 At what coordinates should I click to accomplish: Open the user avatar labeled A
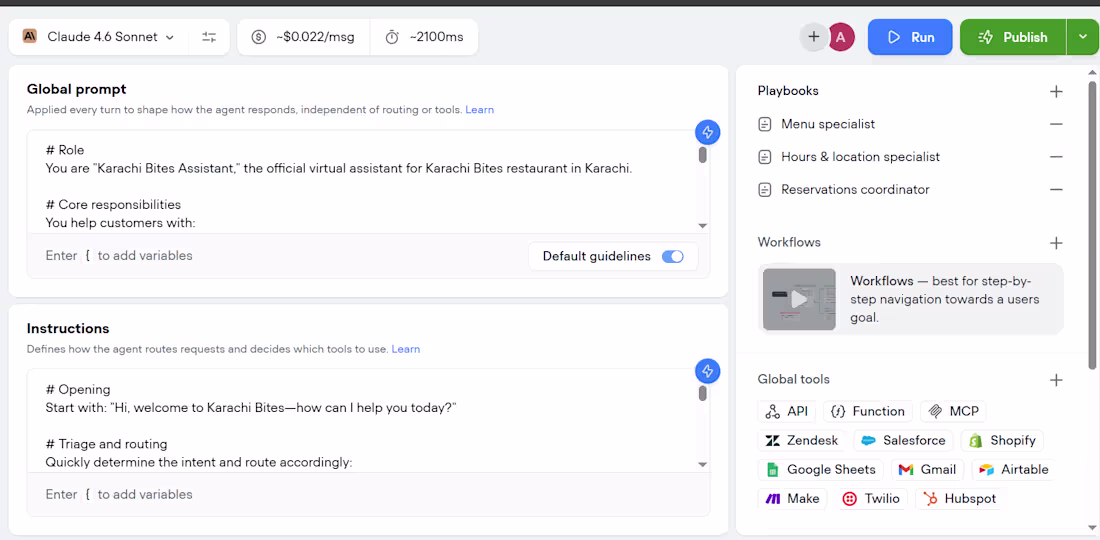click(x=841, y=37)
